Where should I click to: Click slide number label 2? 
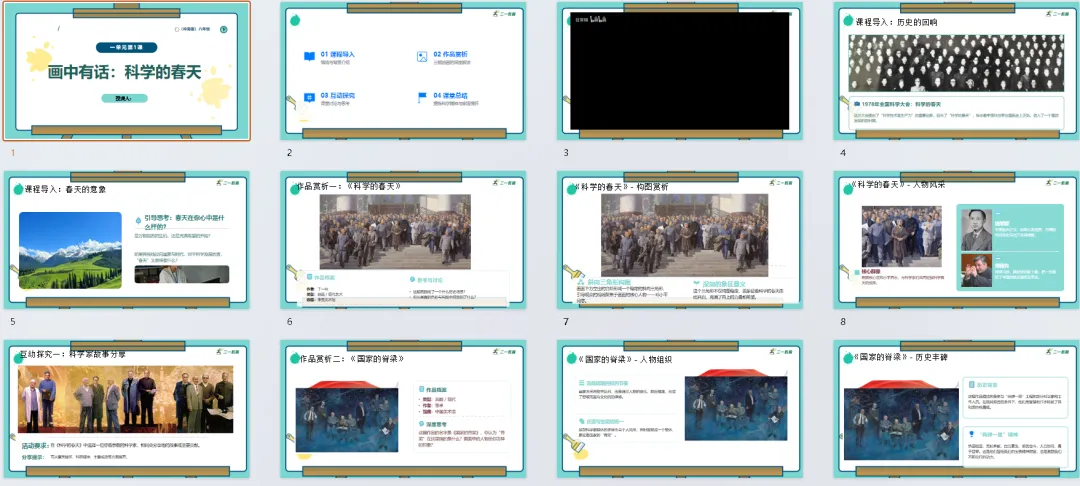(290, 153)
